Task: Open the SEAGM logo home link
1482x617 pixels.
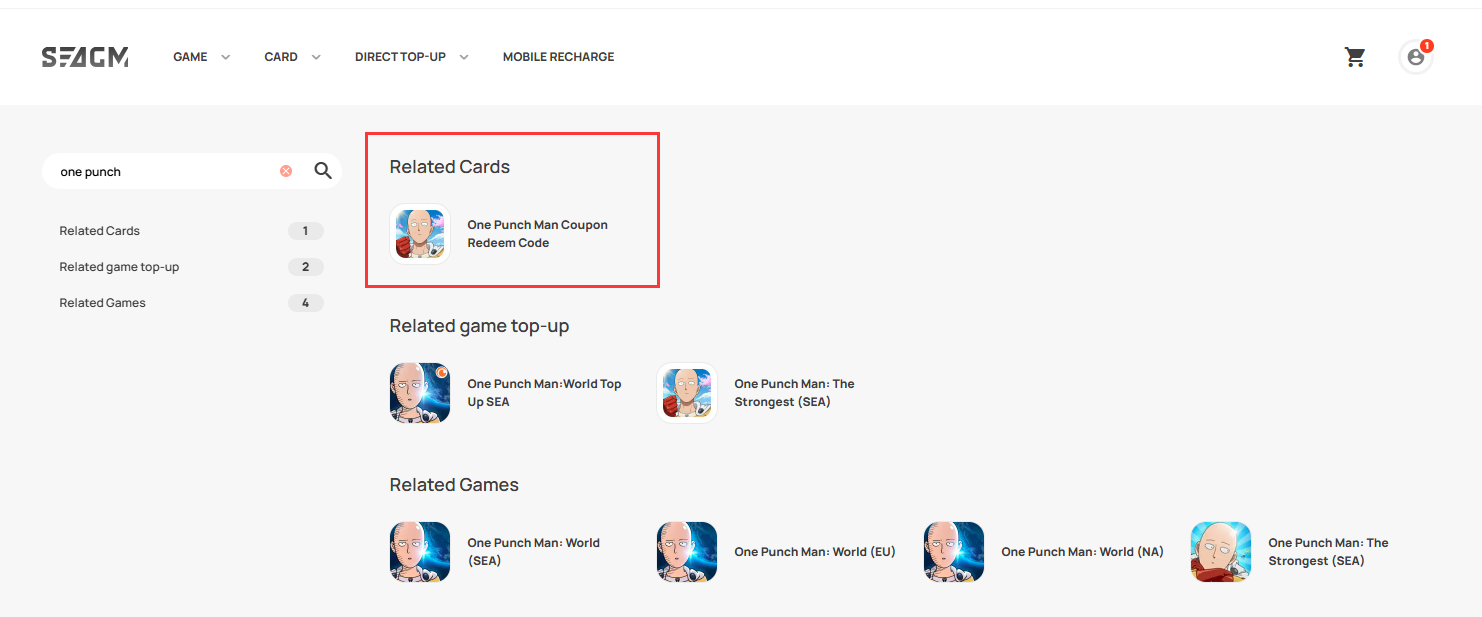Action: 85,57
